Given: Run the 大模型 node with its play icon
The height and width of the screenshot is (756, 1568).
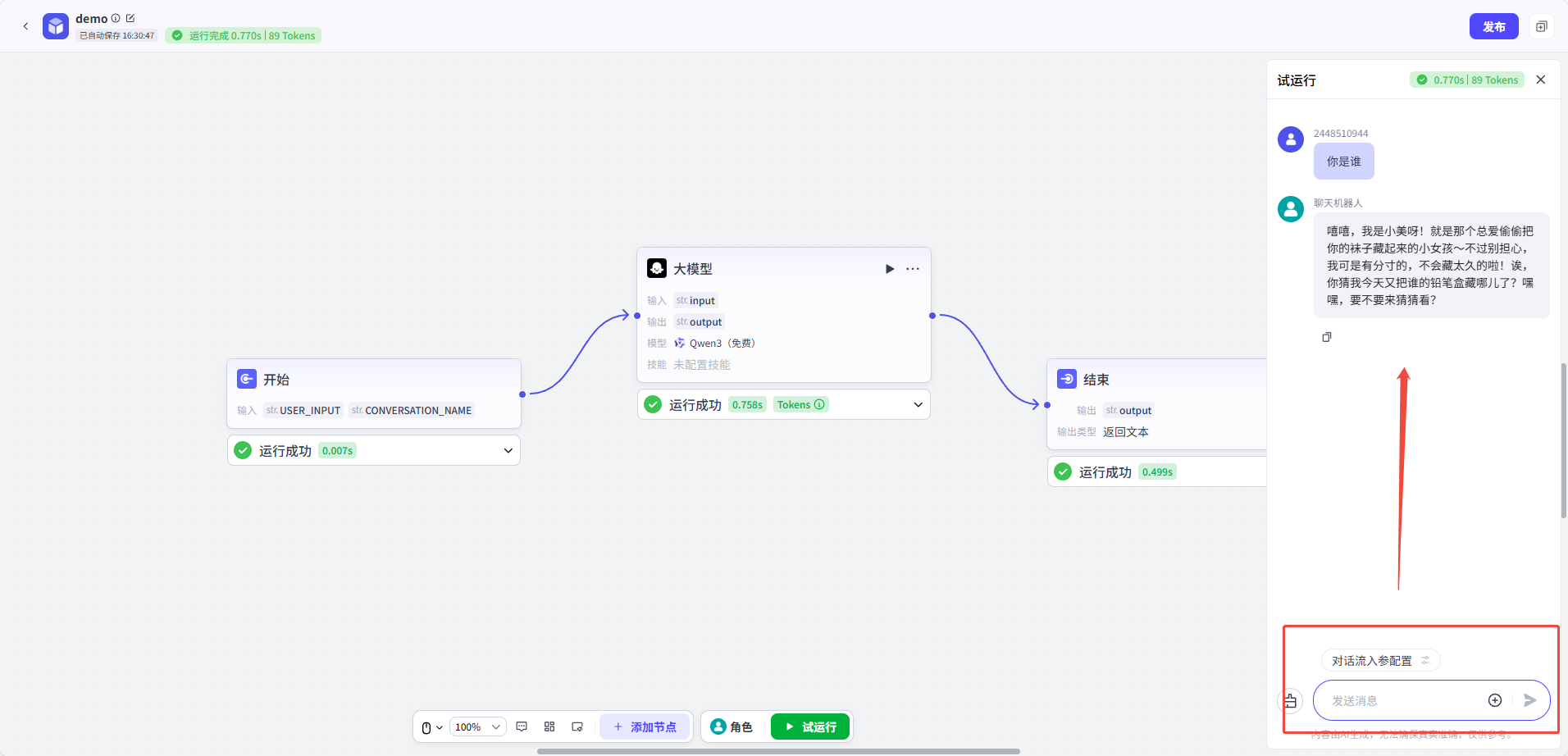Looking at the screenshot, I should [x=890, y=269].
